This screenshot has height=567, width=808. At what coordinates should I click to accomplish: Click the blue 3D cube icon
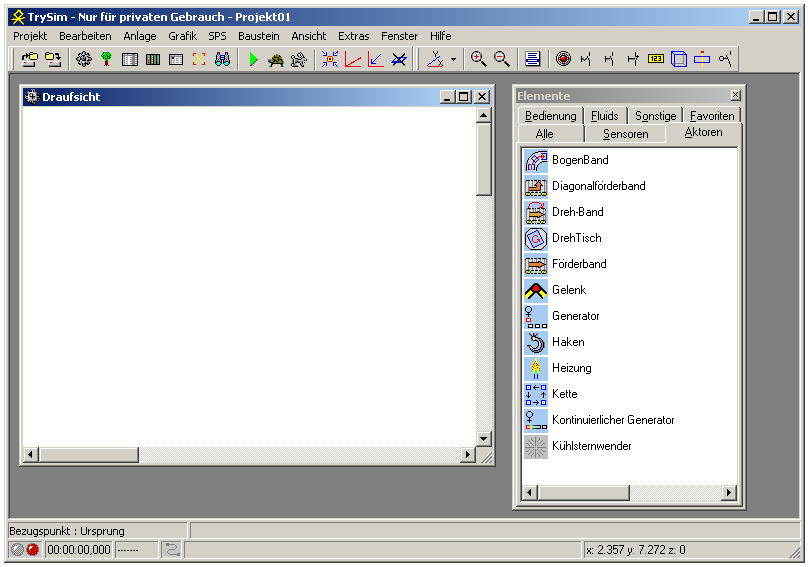[679, 60]
